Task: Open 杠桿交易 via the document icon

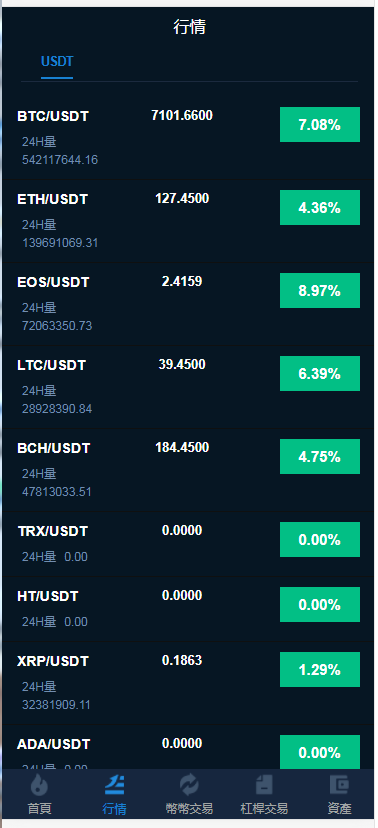Action: pos(264,785)
